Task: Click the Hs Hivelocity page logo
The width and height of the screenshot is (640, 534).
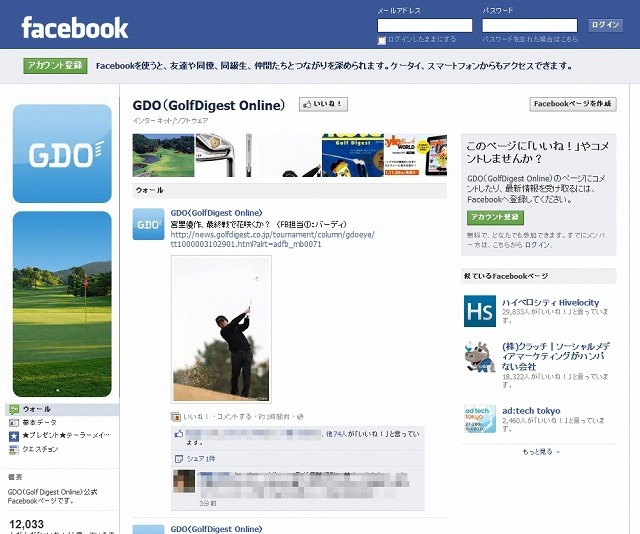Action: click(480, 311)
